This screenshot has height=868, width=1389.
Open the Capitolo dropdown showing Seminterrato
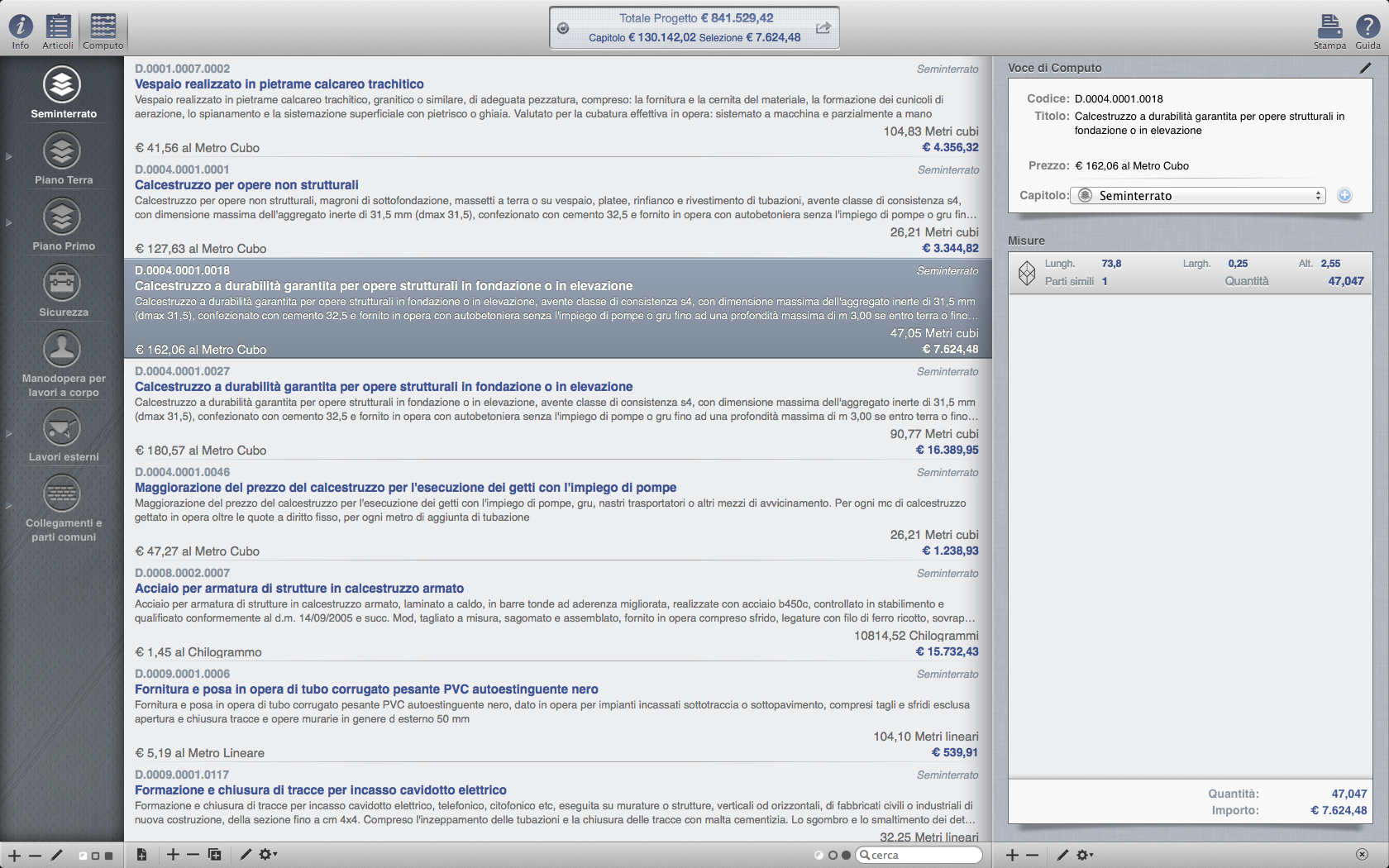[x=1197, y=196]
